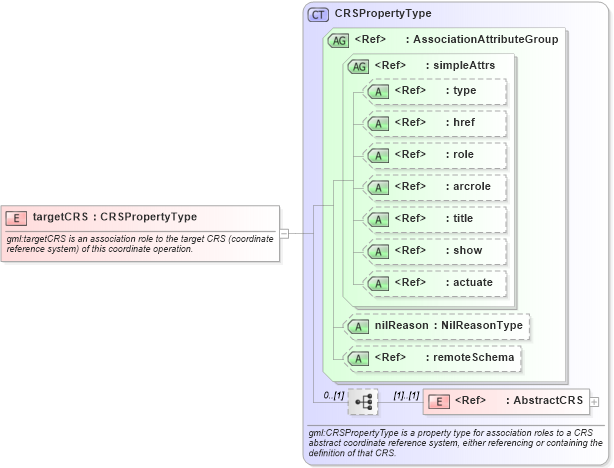614x468 pixels.
Task: Select targetCRS : CRSPropertyType label
Action: [x=115, y=217]
